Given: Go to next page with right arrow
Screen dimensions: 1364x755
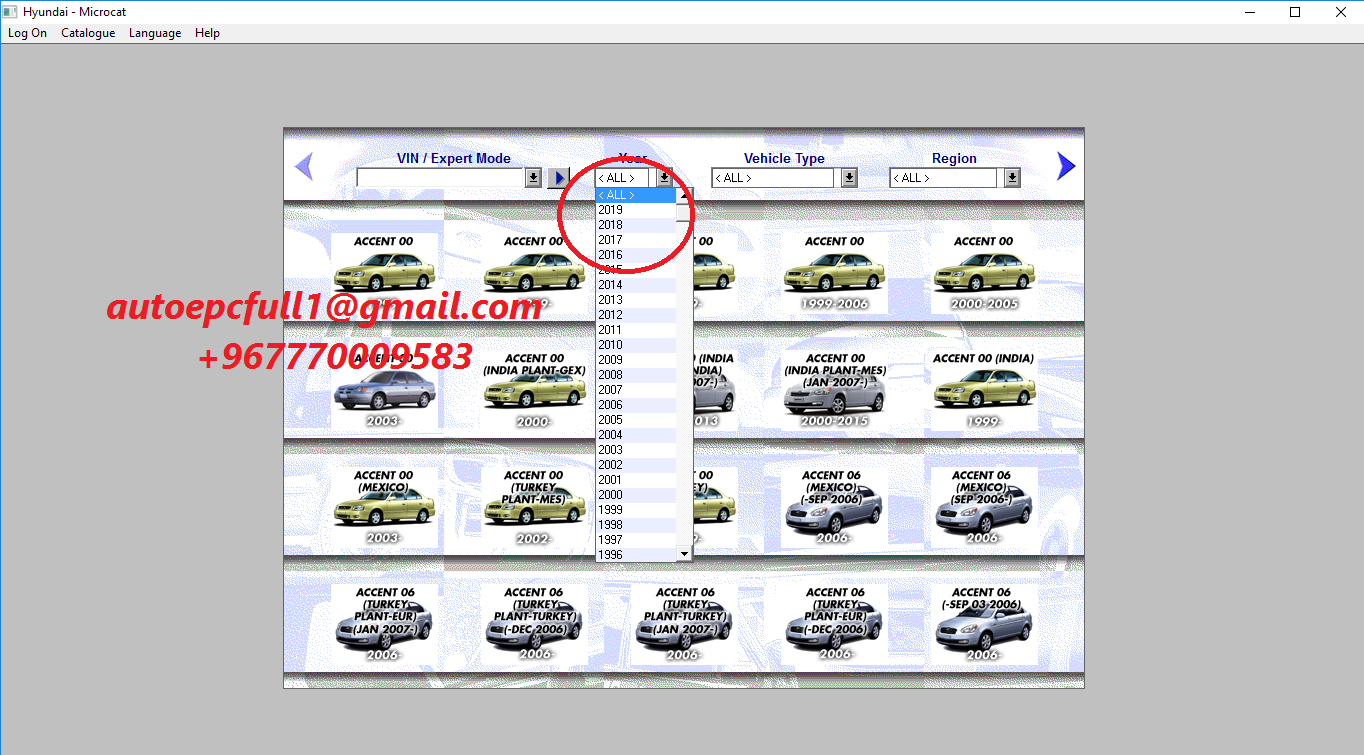Looking at the screenshot, I should [x=1066, y=166].
